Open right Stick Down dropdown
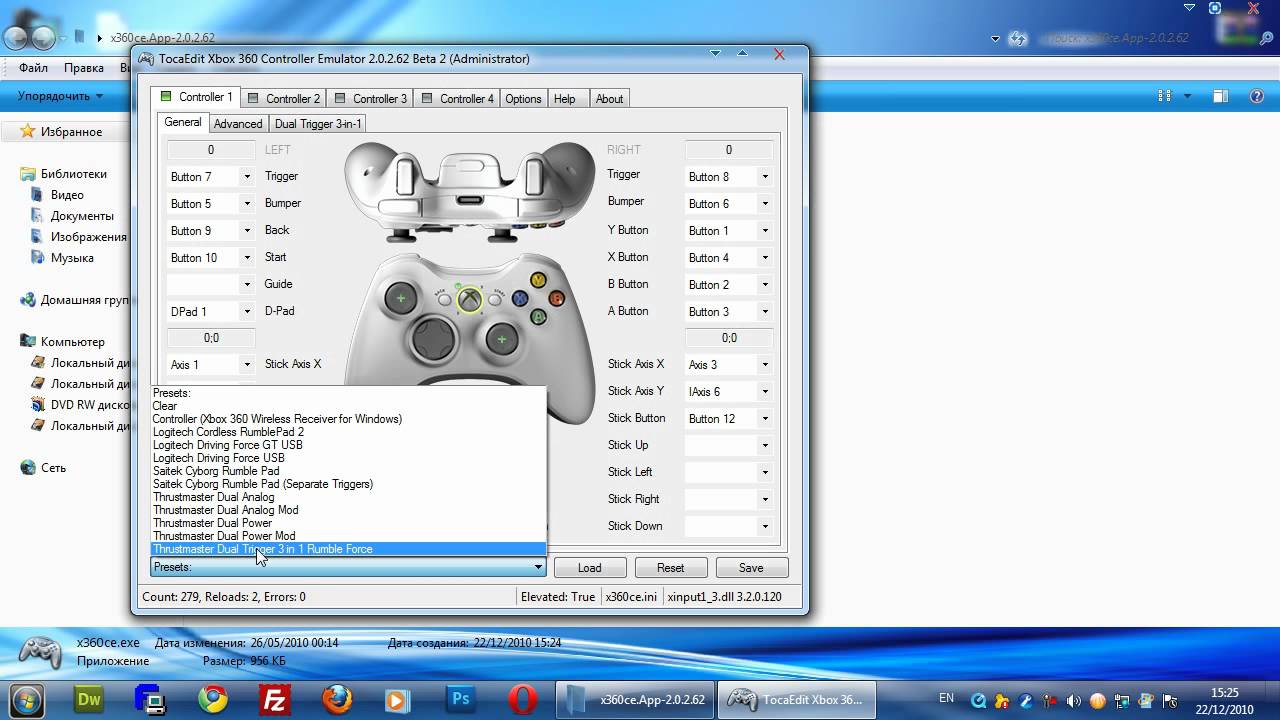The image size is (1280, 720). pos(765,527)
